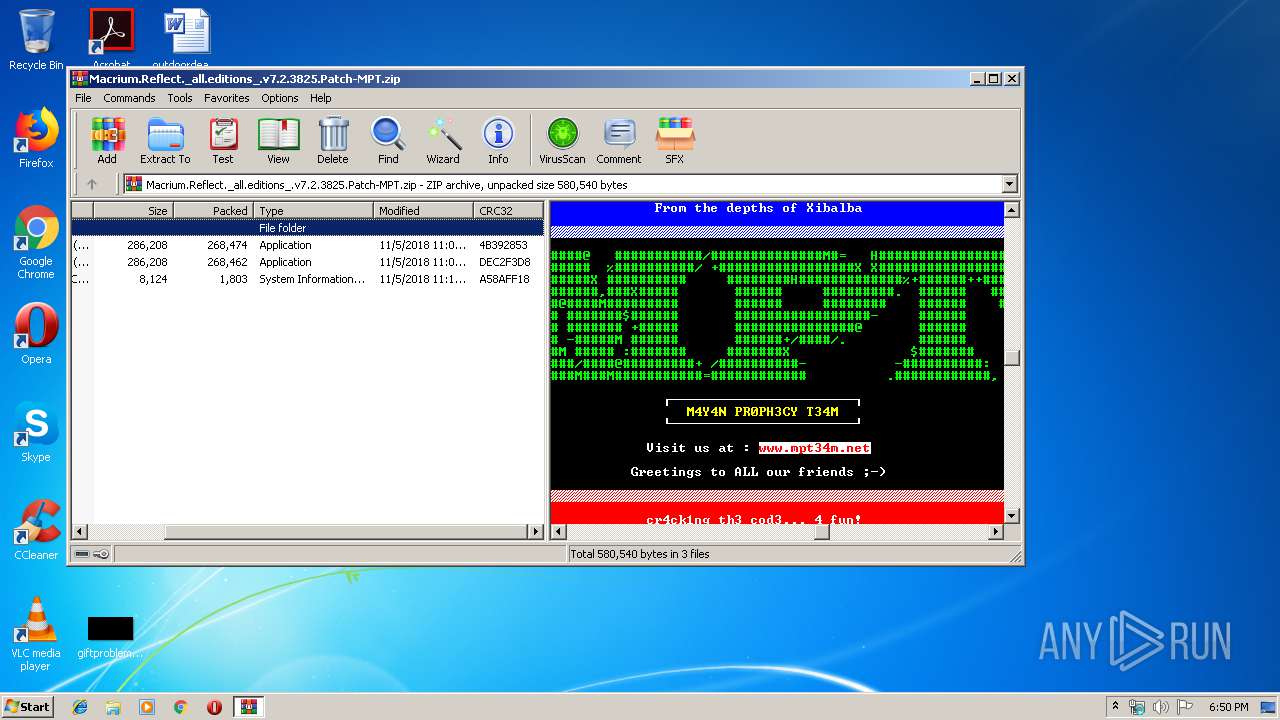The image size is (1280, 720).
Task: Open Opera from the taskbar
Action: click(x=214, y=707)
